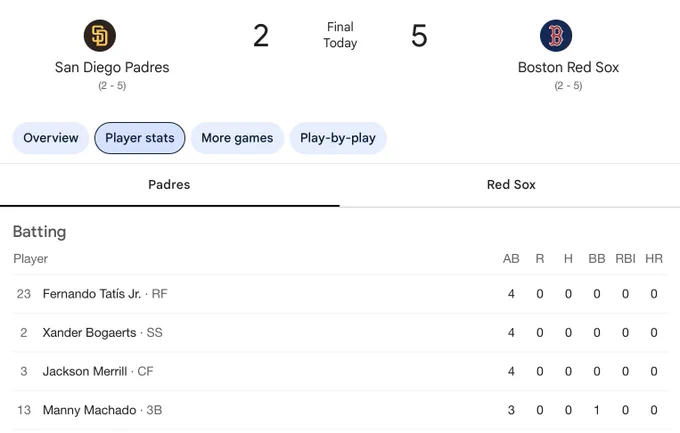This screenshot has width=680, height=433.
Task: Open the Overview tab
Action: 51,138
